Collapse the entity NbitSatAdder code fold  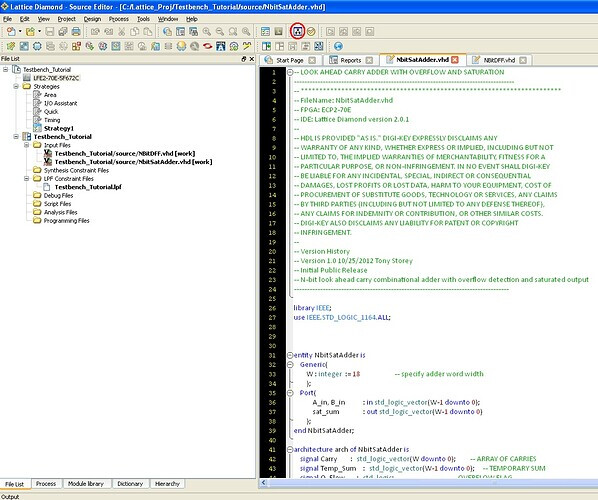click(x=290, y=355)
